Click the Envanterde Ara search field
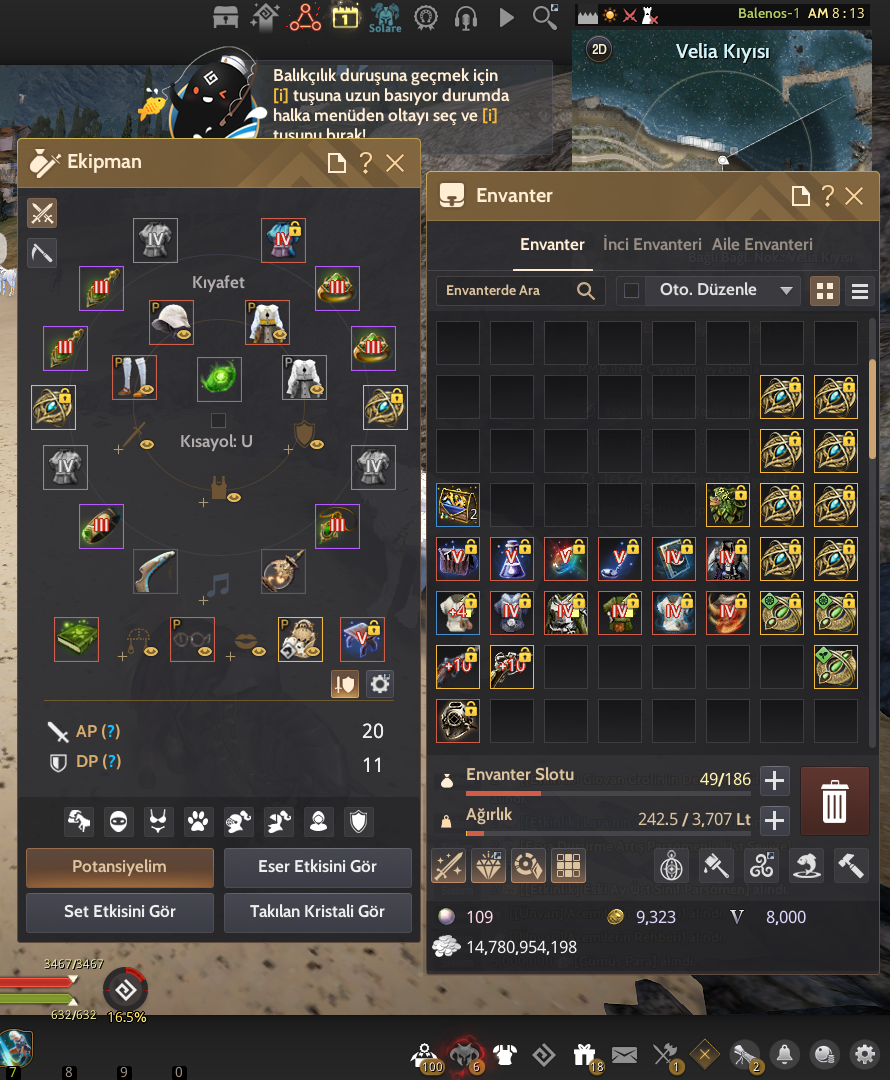 click(520, 291)
